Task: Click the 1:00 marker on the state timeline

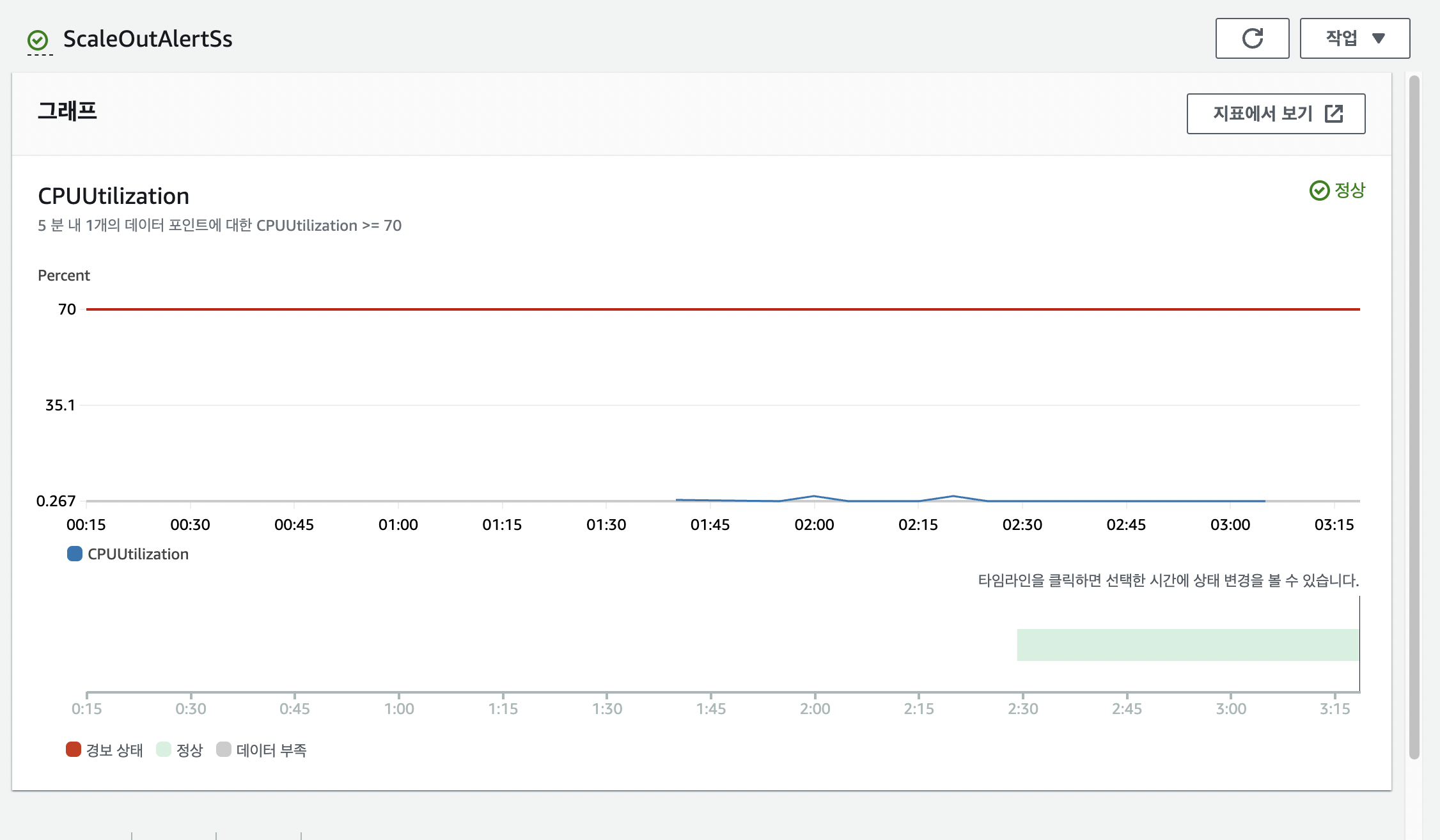Action: point(399,708)
